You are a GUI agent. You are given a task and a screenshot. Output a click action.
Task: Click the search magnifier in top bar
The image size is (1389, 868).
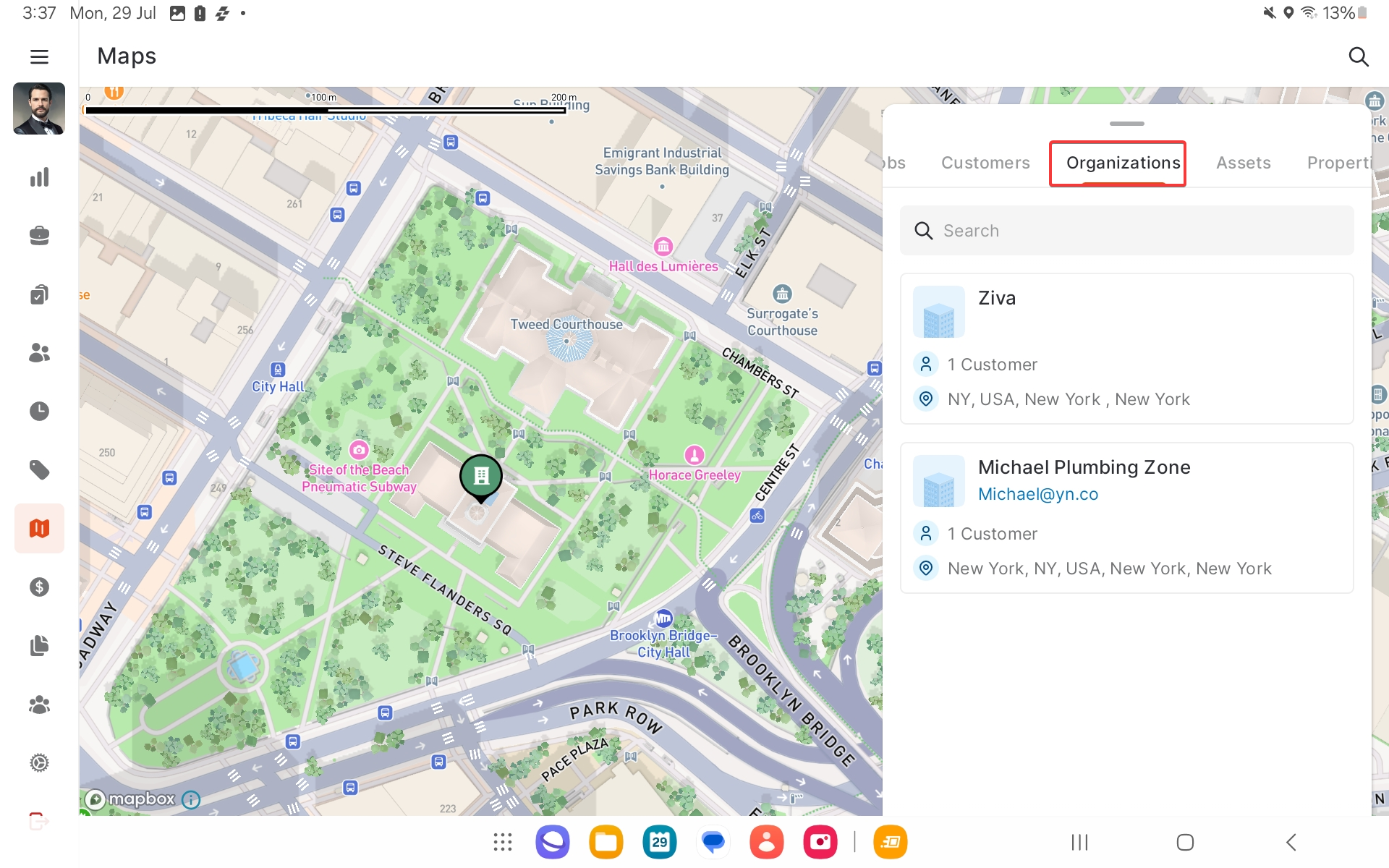[x=1359, y=56]
